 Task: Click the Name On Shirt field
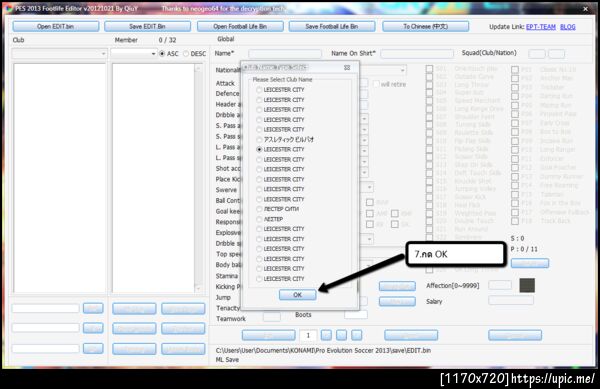(417, 54)
